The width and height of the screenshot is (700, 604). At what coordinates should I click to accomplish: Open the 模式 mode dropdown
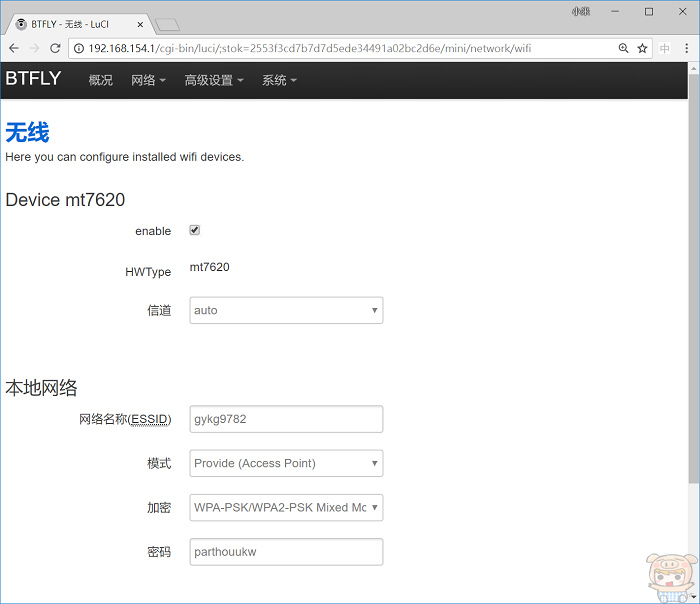(x=286, y=463)
